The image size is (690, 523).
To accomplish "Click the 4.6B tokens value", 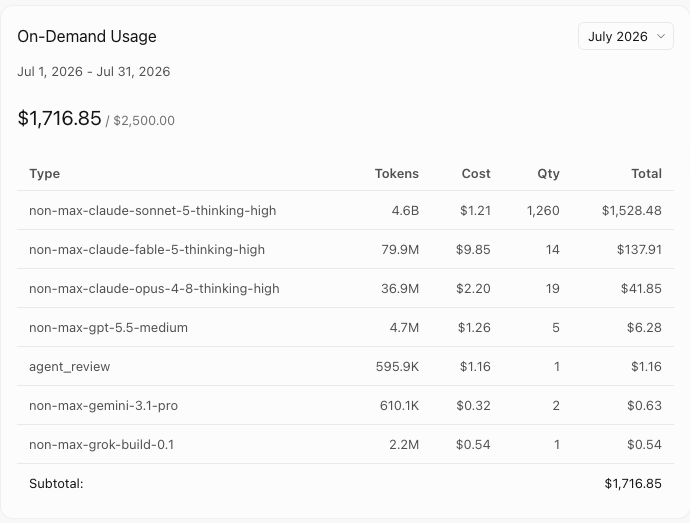I will (x=405, y=210).
